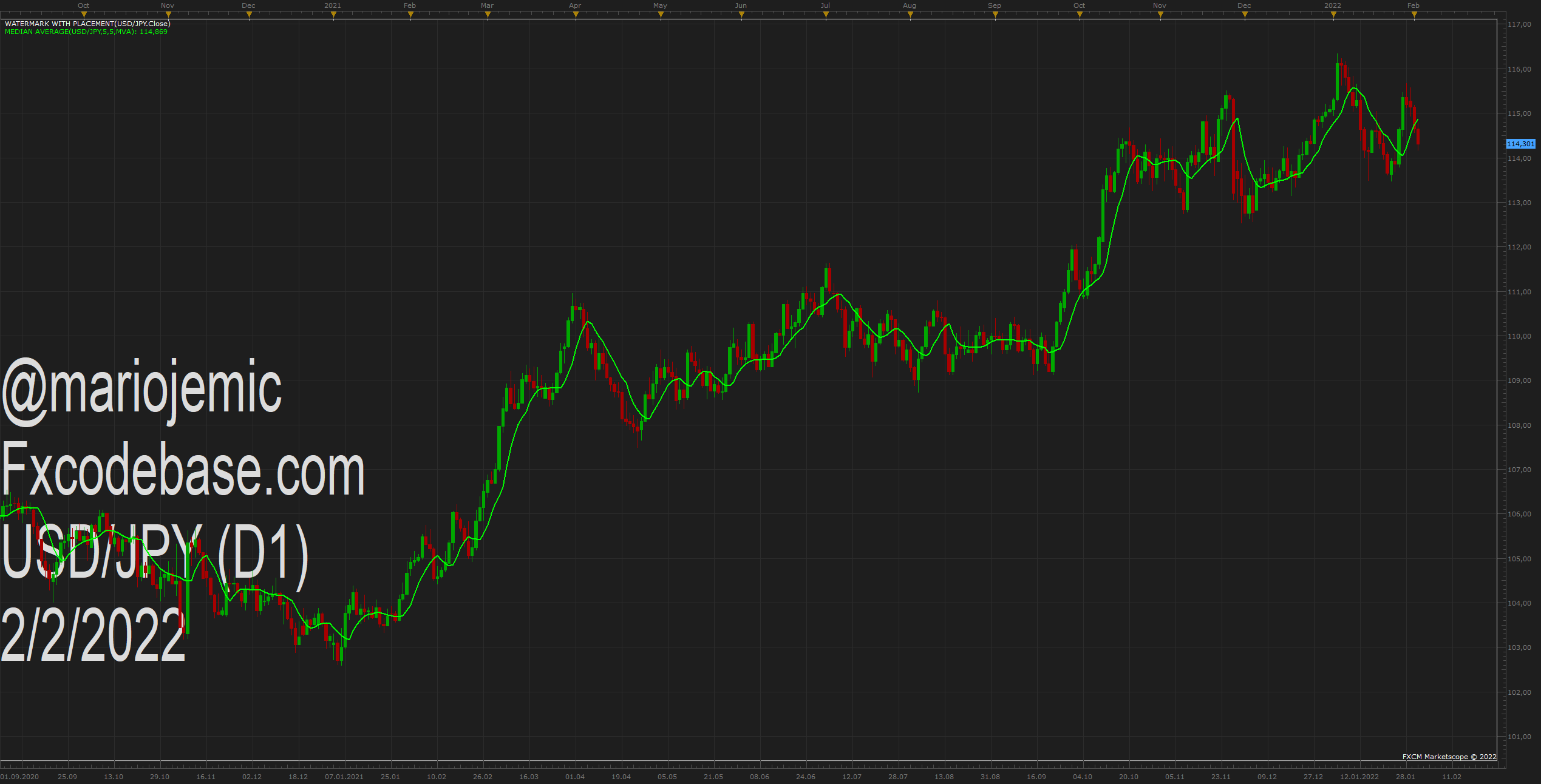Click the 109,00 price axis label

1519,380
